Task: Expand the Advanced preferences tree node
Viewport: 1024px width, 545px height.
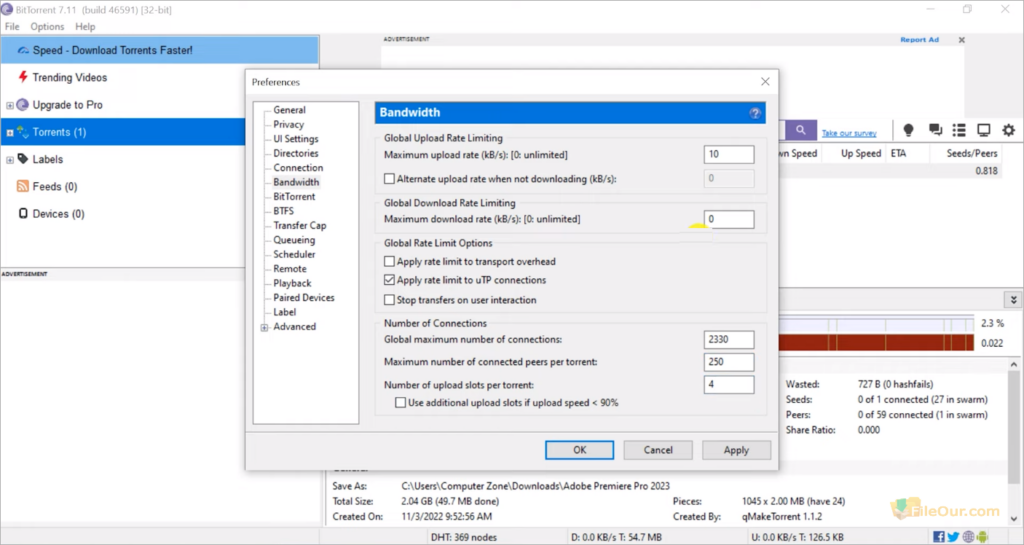Action: [264, 327]
